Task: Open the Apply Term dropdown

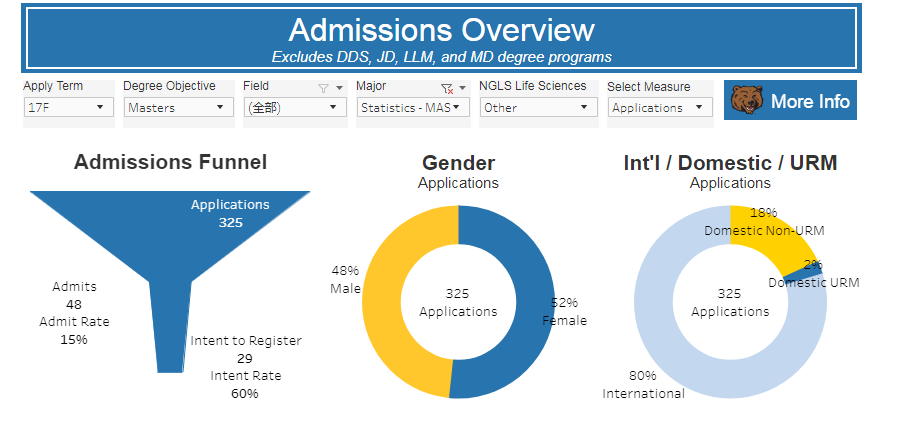Action: coord(68,108)
